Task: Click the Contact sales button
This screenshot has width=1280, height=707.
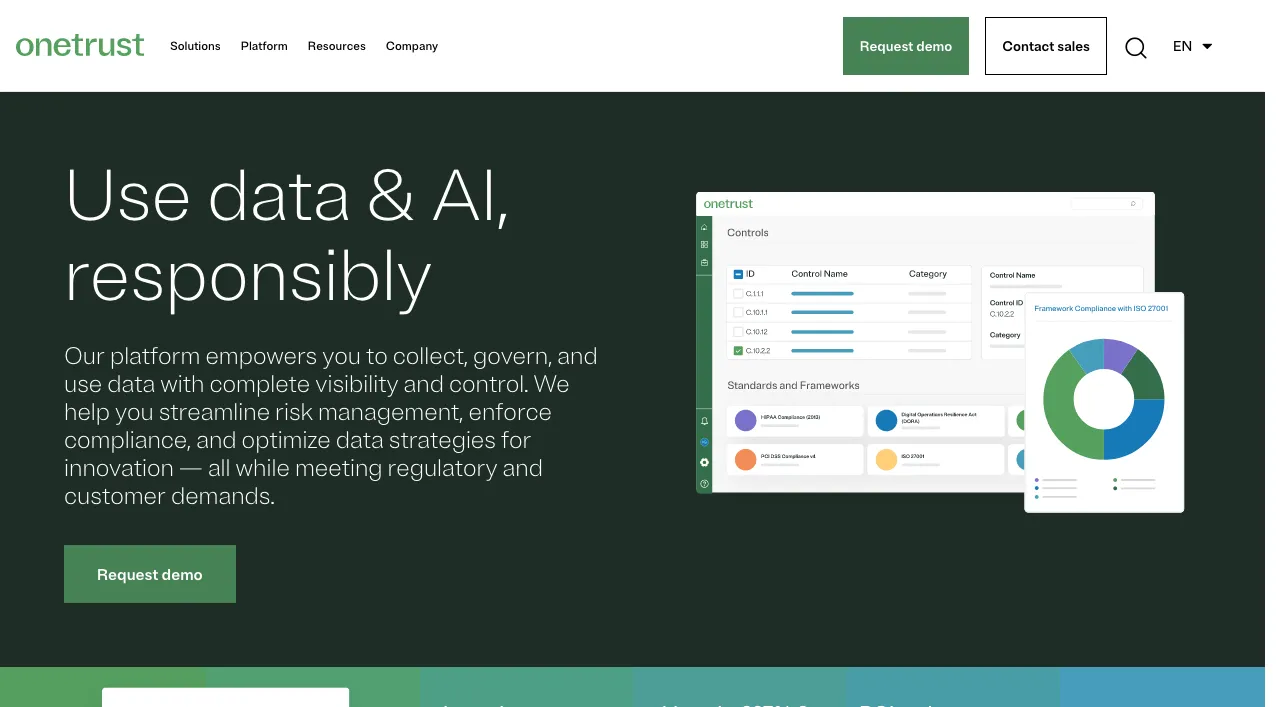Action: point(1046,46)
